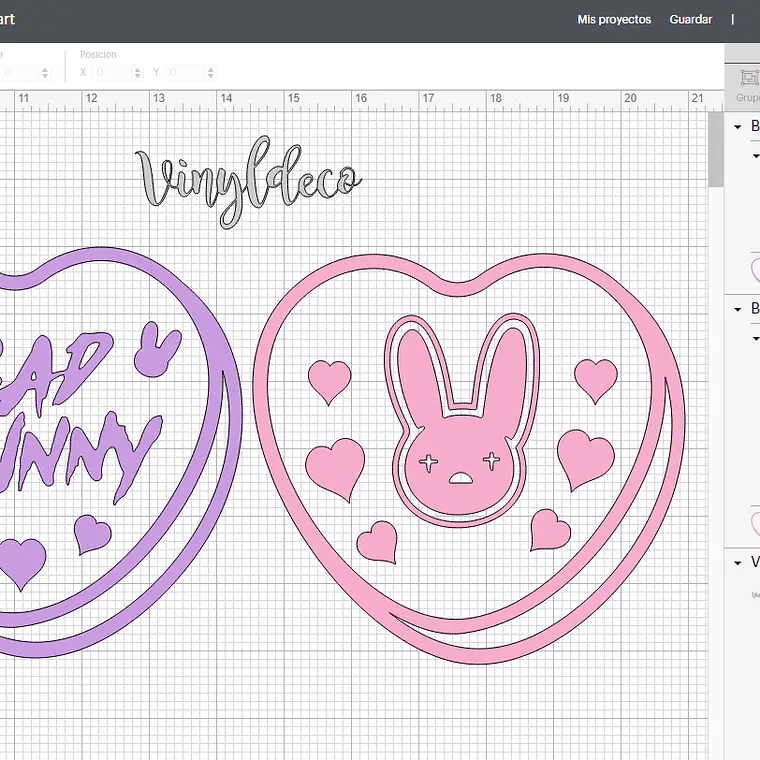
Task: Focus the Posición X input field
Action: (x=112, y=73)
